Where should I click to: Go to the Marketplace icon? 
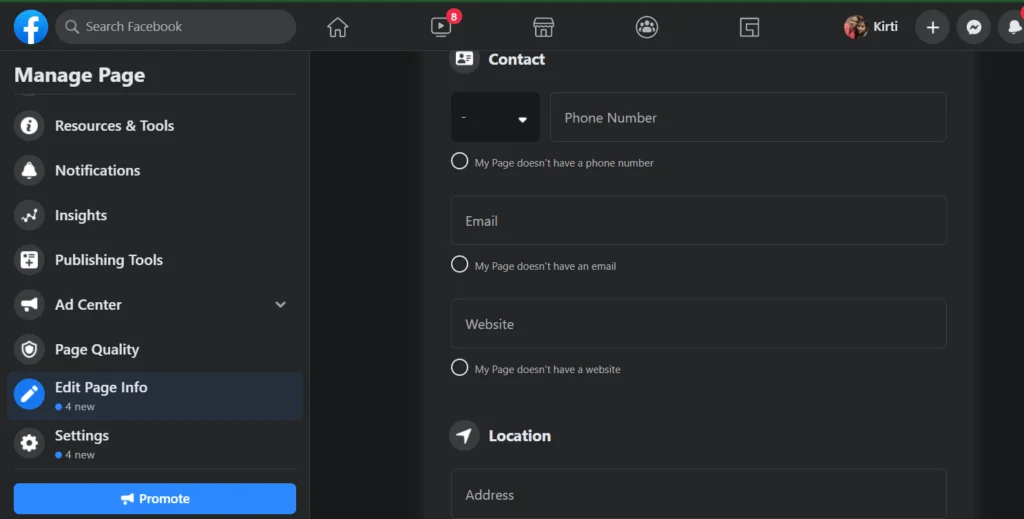[x=543, y=27]
